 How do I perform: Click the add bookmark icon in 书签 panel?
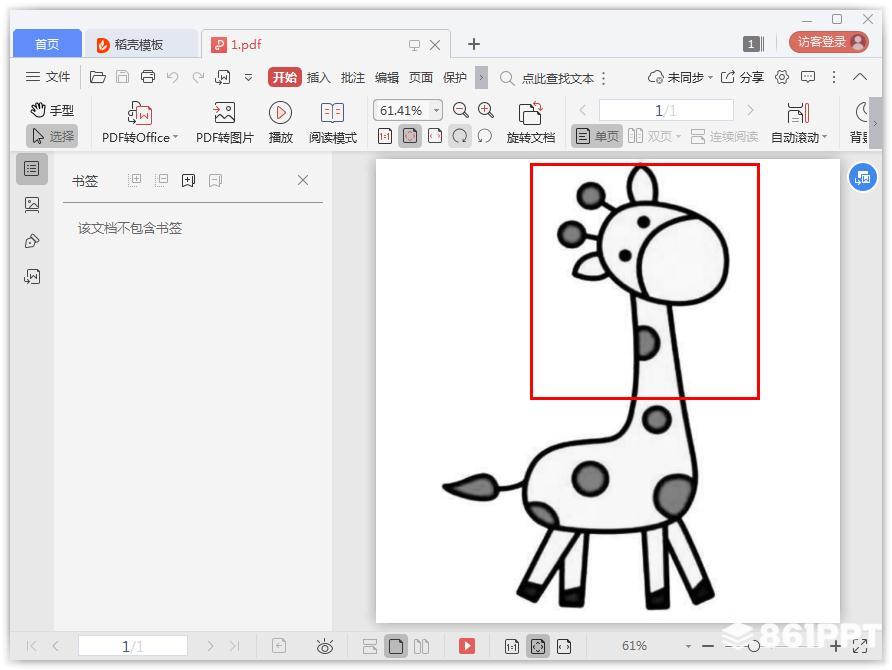[188, 181]
